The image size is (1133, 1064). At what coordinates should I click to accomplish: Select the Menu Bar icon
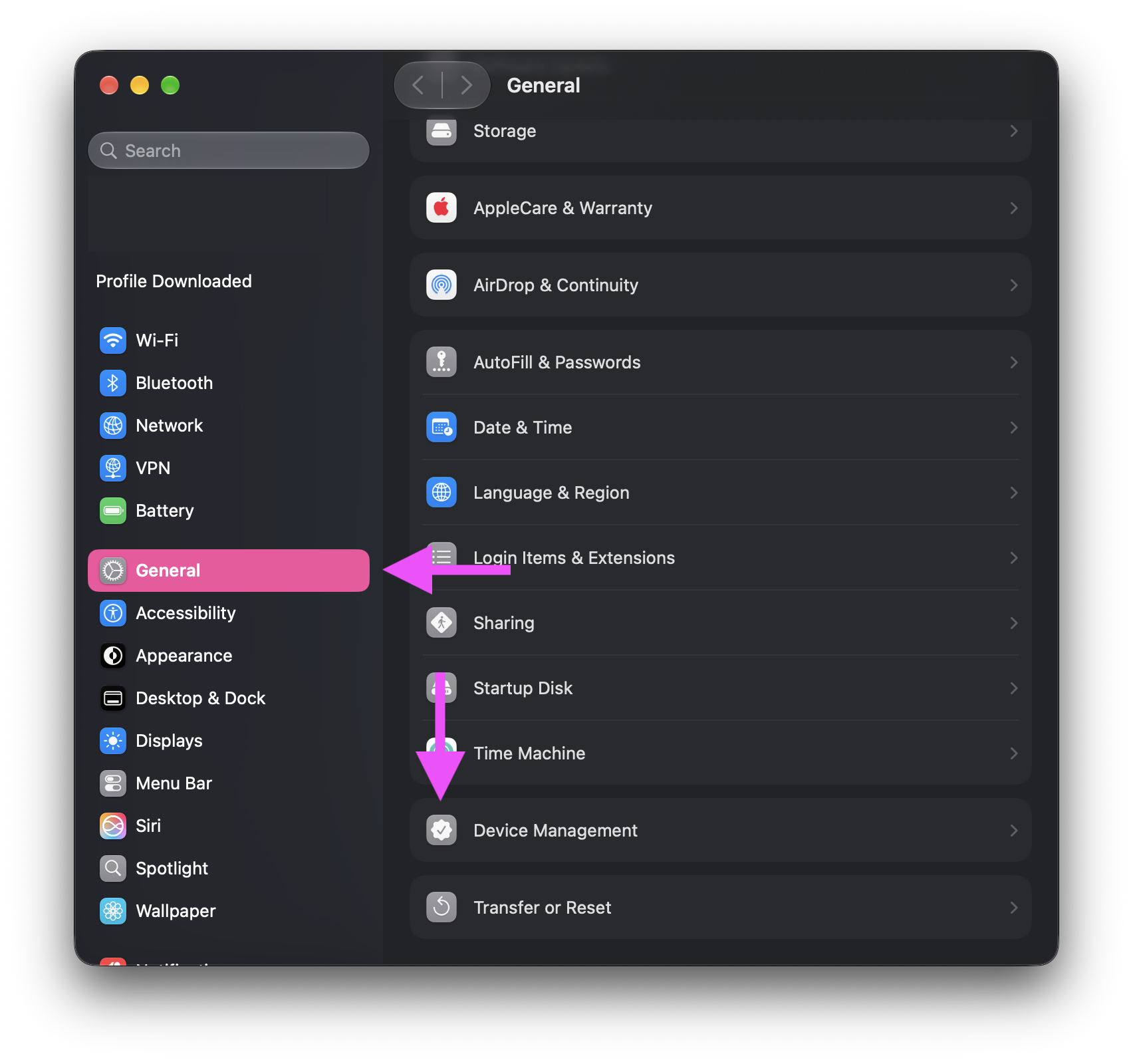tap(113, 783)
